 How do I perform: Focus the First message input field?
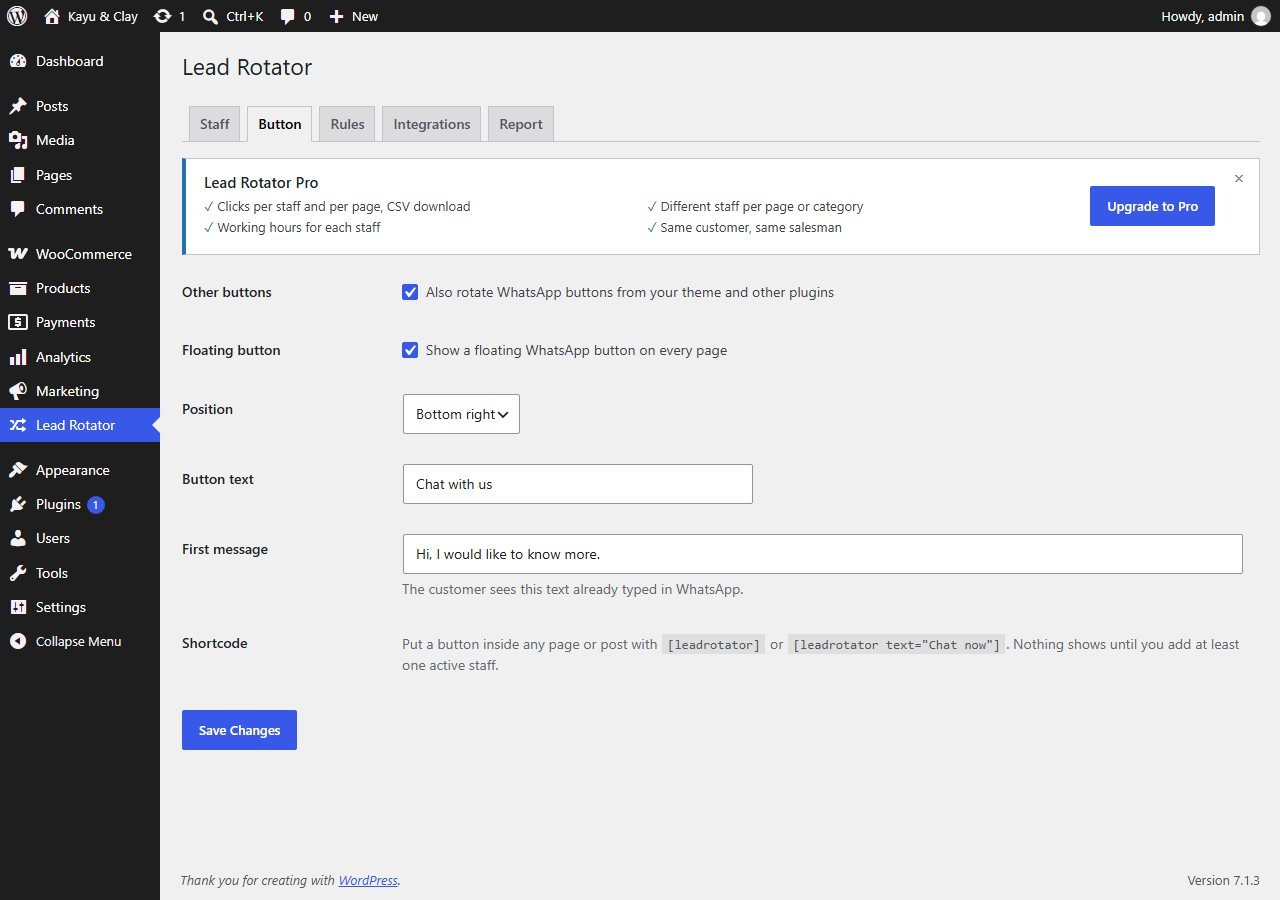tap(823, 554)
